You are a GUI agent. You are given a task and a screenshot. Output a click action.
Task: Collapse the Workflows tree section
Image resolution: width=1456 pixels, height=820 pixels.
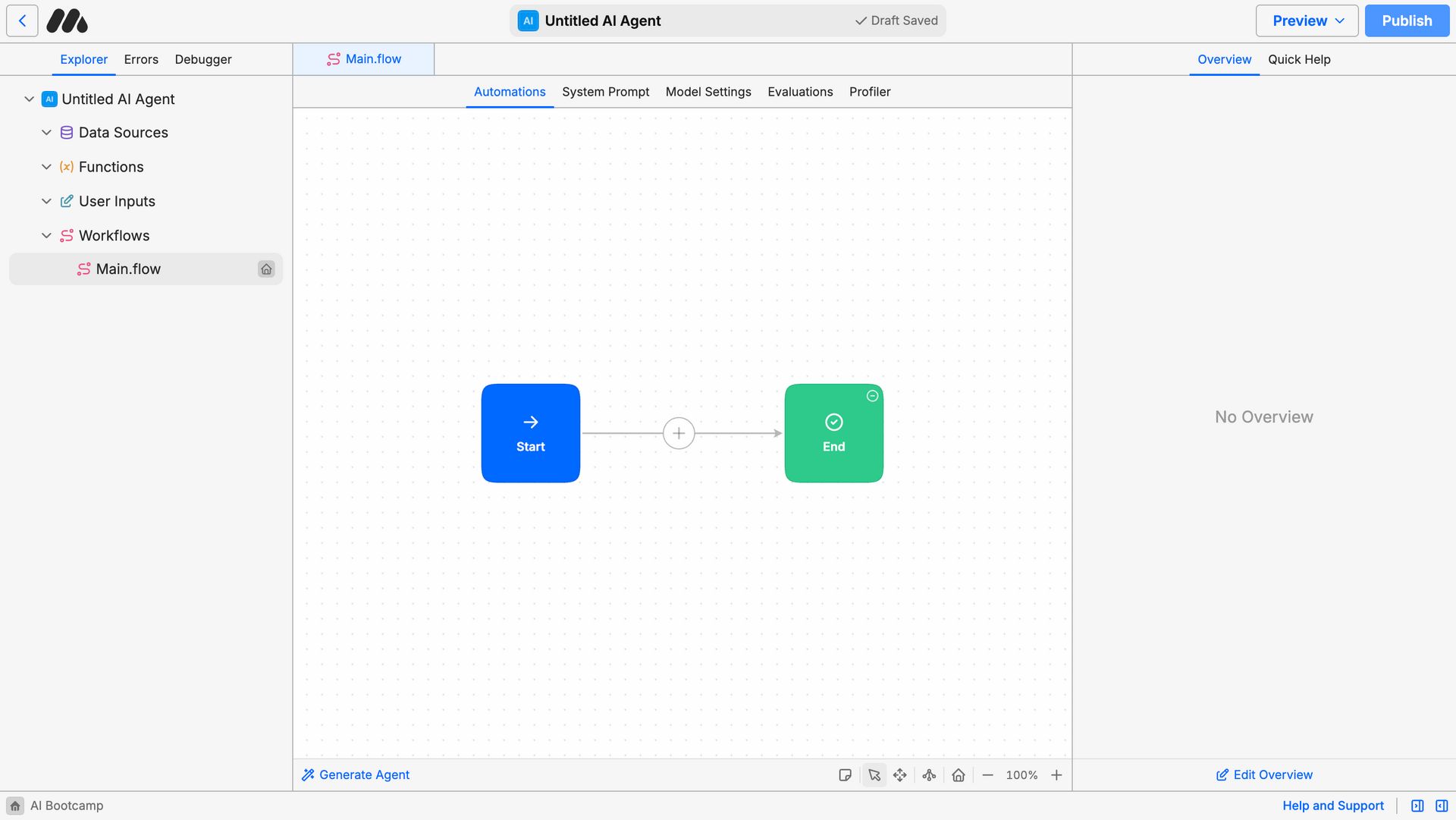tap(46, 236)
